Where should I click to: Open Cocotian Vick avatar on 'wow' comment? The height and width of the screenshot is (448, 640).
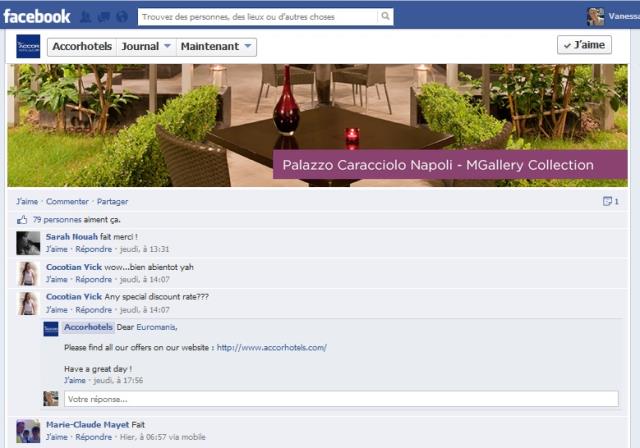[28, 273]
